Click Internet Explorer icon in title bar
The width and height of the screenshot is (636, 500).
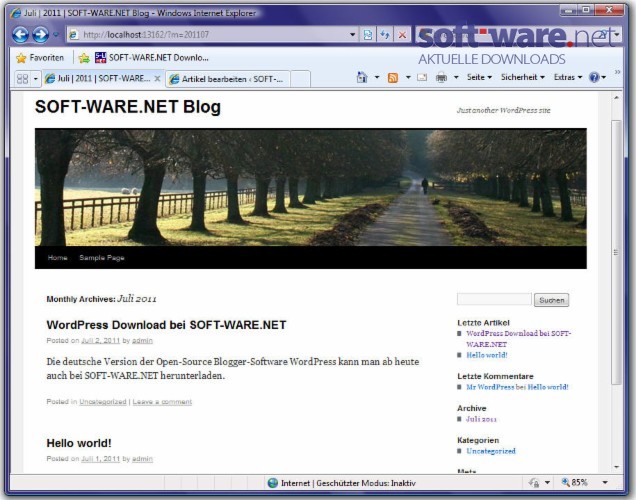pyautogui.click(x=15, y=13)
